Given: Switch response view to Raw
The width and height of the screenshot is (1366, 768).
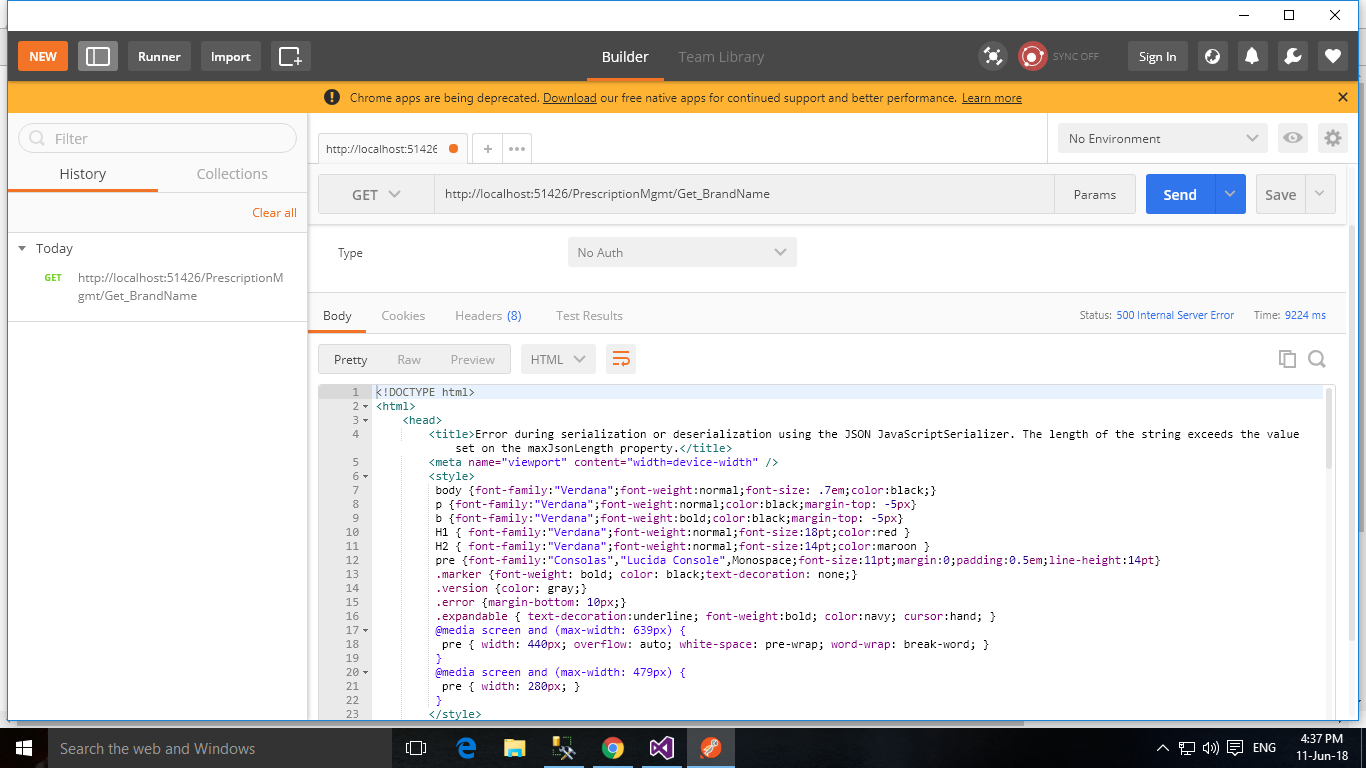Looking at the screenshot, I should tap(409, 360).
